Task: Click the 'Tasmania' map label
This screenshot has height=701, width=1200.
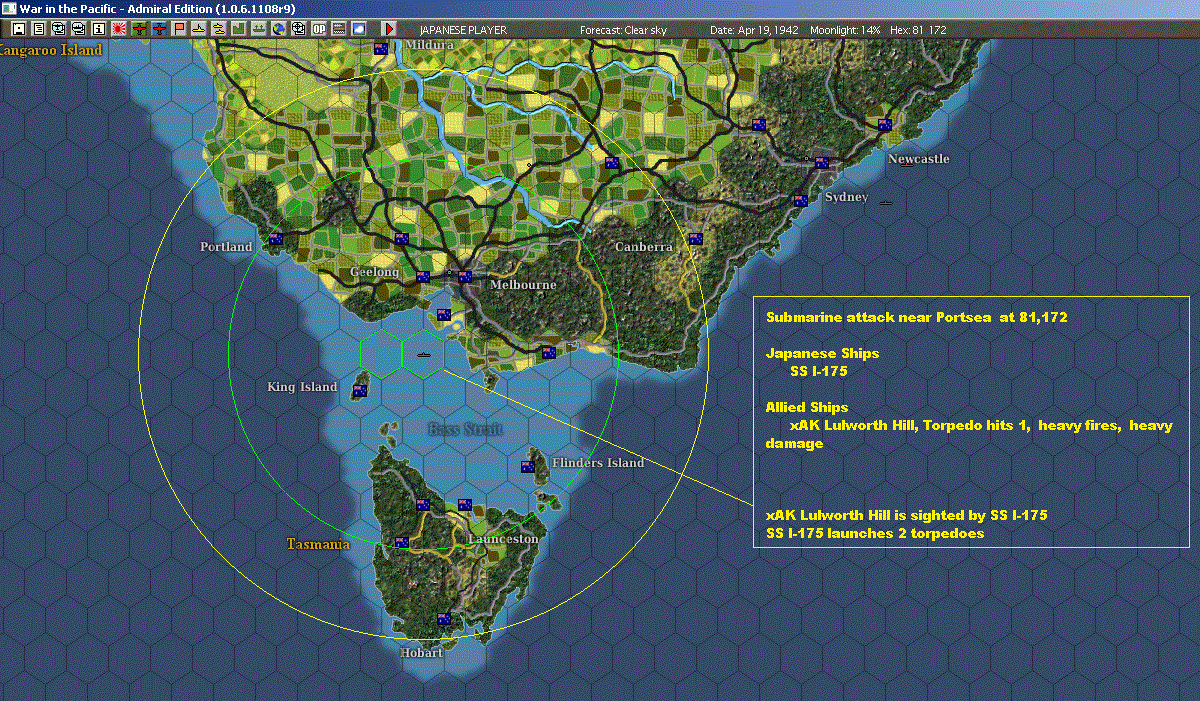Action: point(318,544)
